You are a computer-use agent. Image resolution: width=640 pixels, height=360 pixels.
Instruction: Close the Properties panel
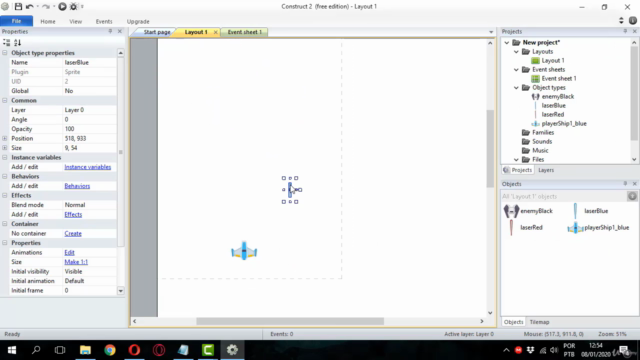tap(120, 31)
